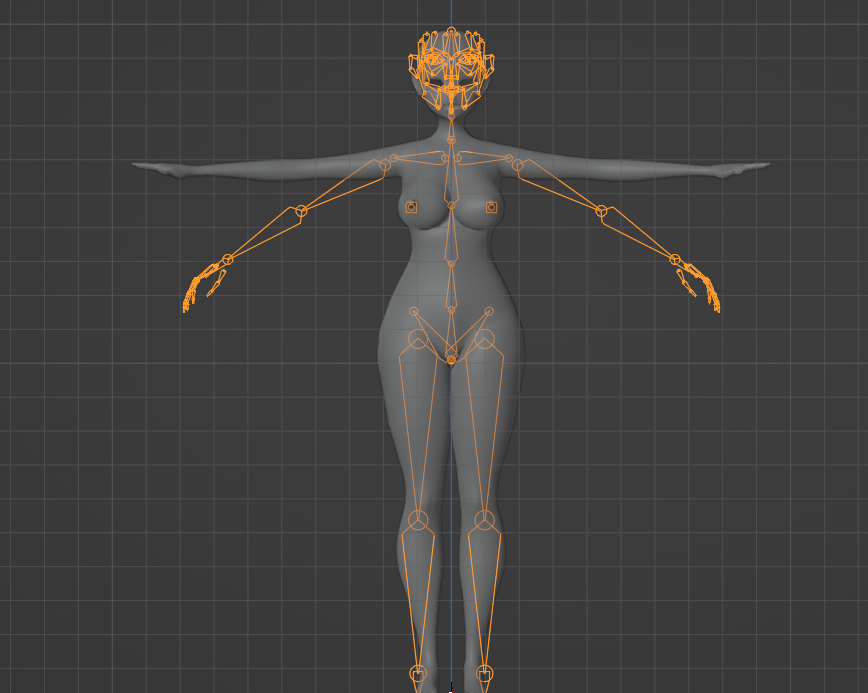Select the character's right breast bone square
The height and width of the screenshot is (693, 868).
point(411,208)
